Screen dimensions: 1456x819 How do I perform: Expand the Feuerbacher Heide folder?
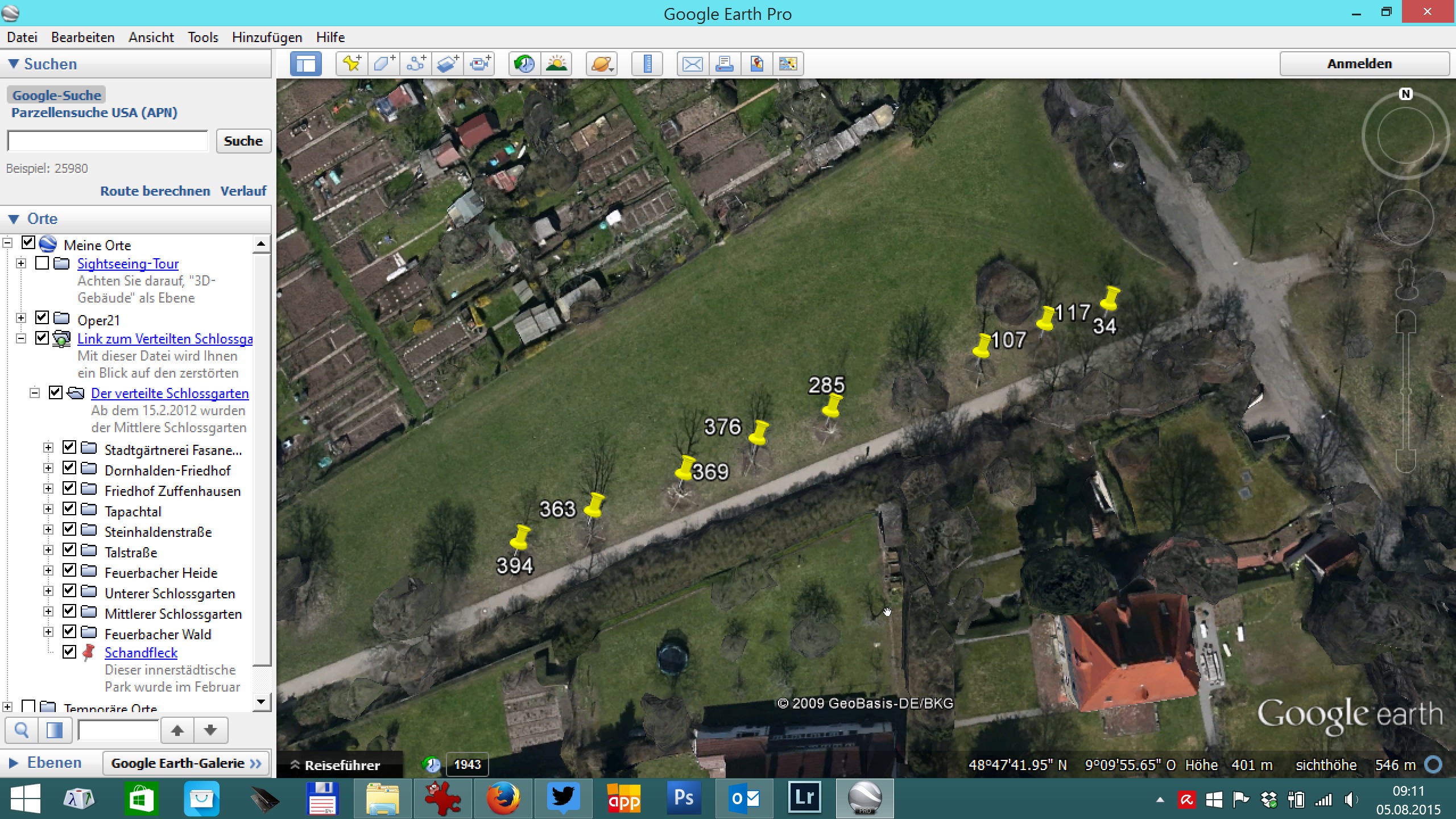click(x=48, y=570)
